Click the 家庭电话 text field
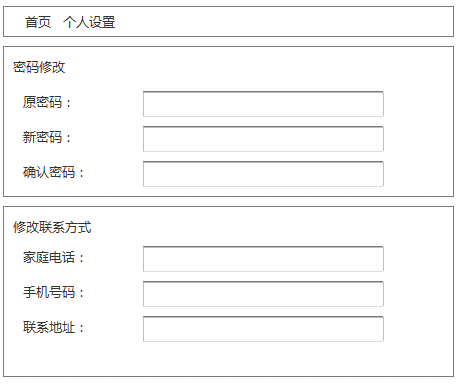This screenshot has width=458, height=384. 263,259
